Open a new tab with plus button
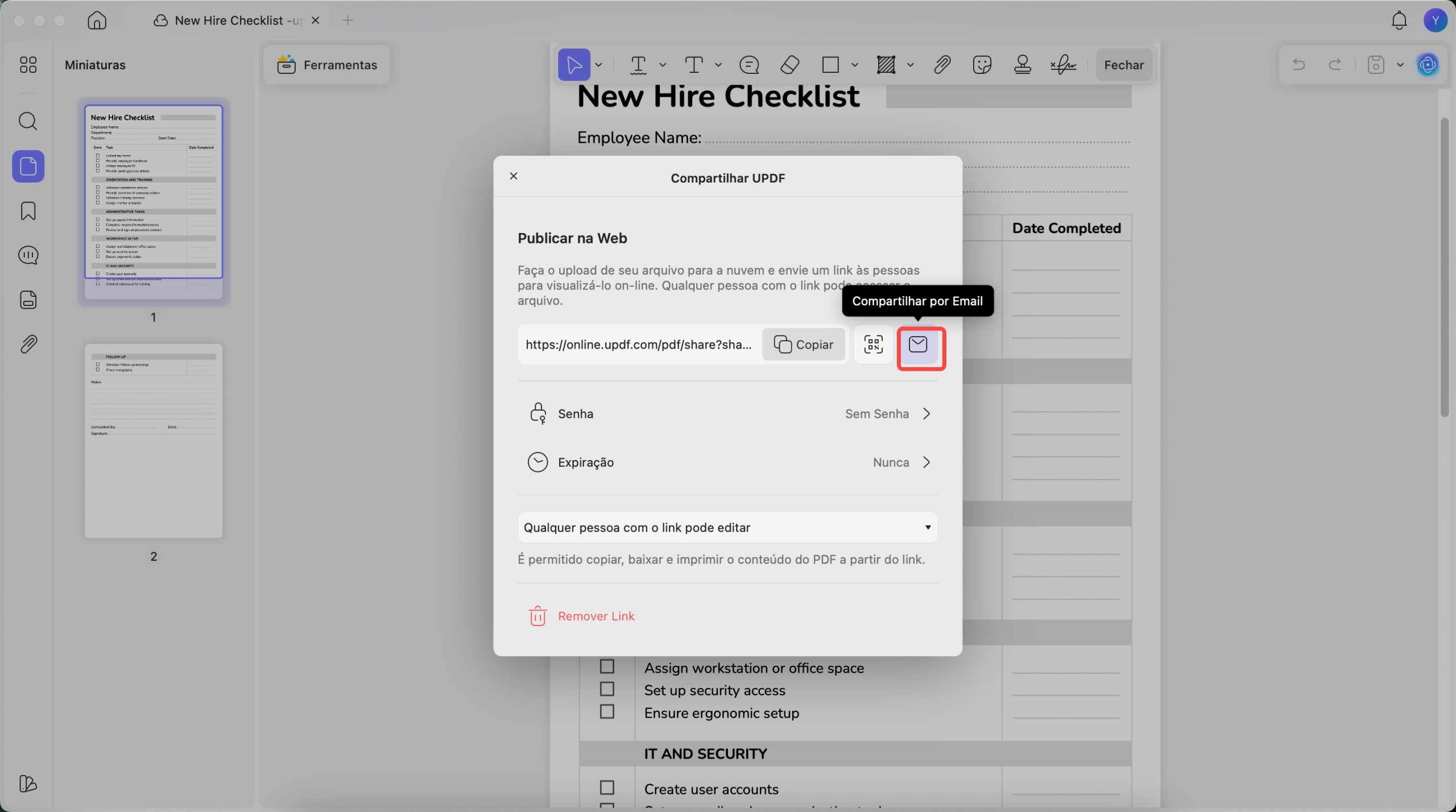This screenshot has width=1456, height=812. pyautogui.click(x=348, y=20)
